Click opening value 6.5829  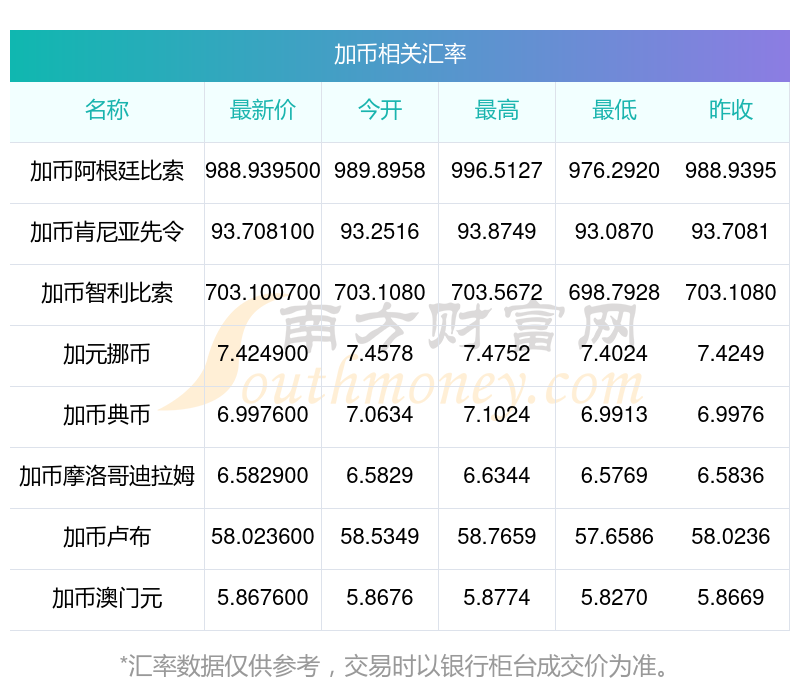click(x=380, y=476)
